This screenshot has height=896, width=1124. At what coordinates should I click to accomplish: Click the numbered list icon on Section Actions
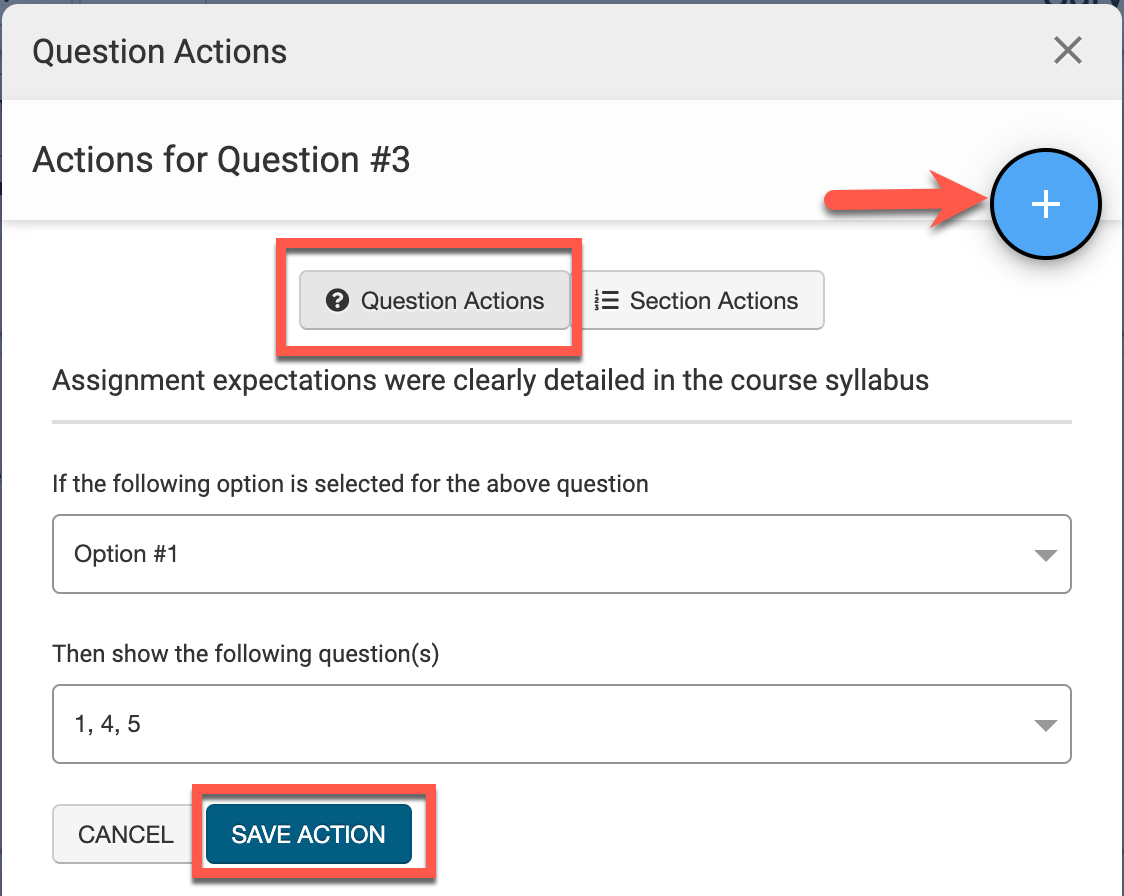coord(606,300)
